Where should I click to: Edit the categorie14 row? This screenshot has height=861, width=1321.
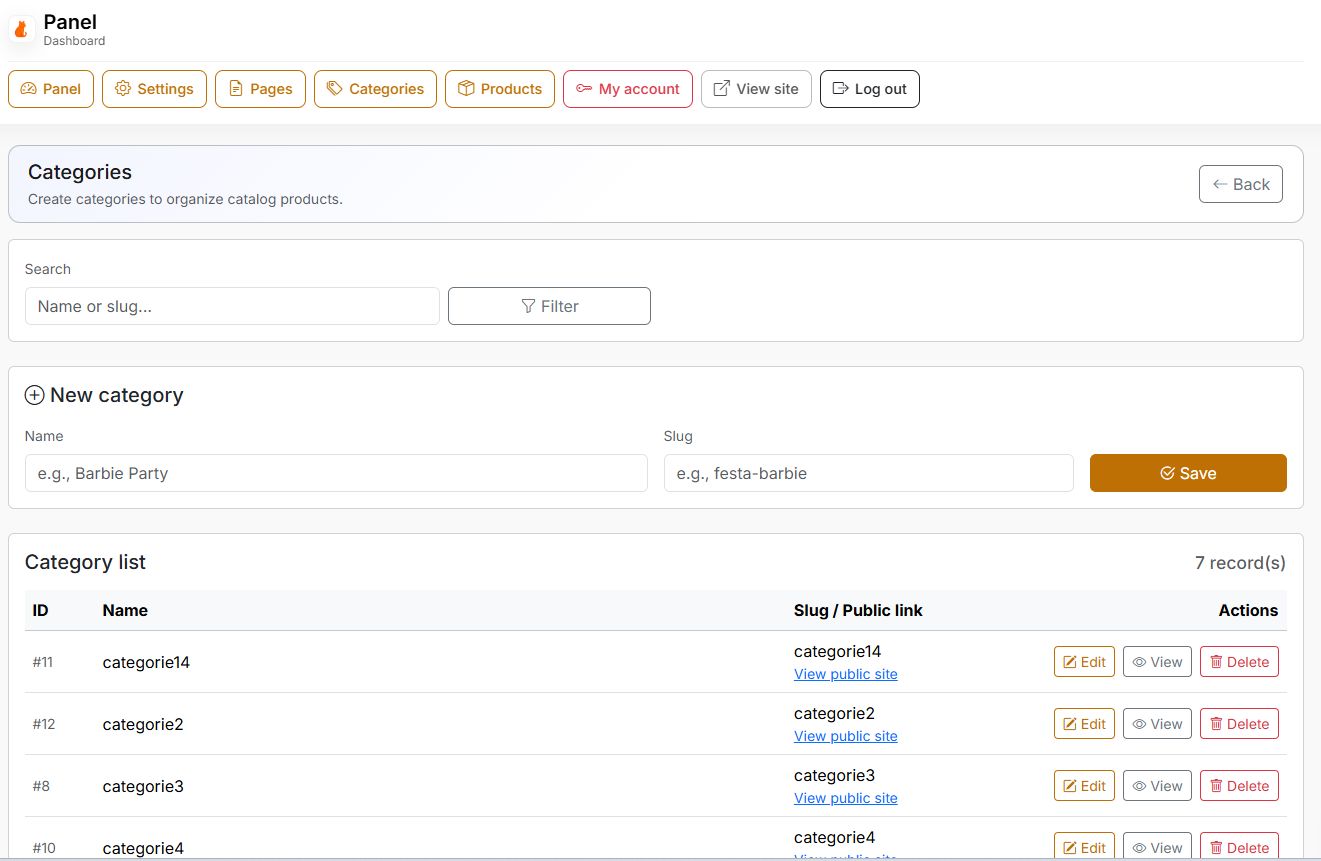coord(1084,662)
